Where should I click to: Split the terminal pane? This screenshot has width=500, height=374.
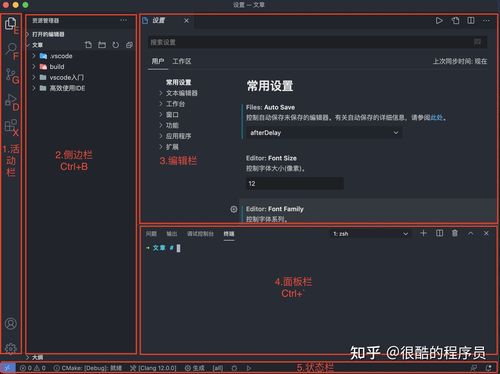pos(439,233)
